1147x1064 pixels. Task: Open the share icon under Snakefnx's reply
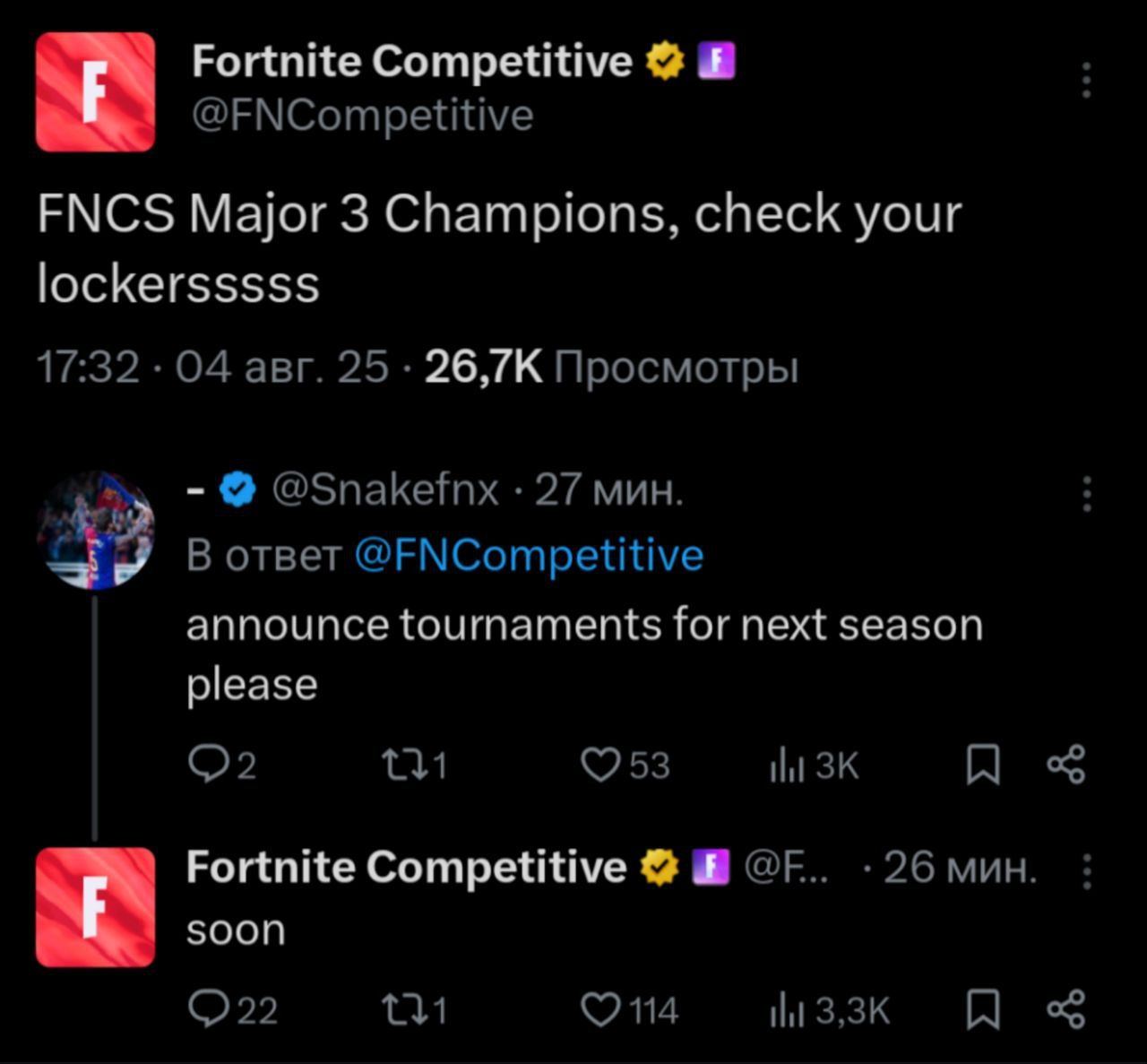tap(1066, 764)
